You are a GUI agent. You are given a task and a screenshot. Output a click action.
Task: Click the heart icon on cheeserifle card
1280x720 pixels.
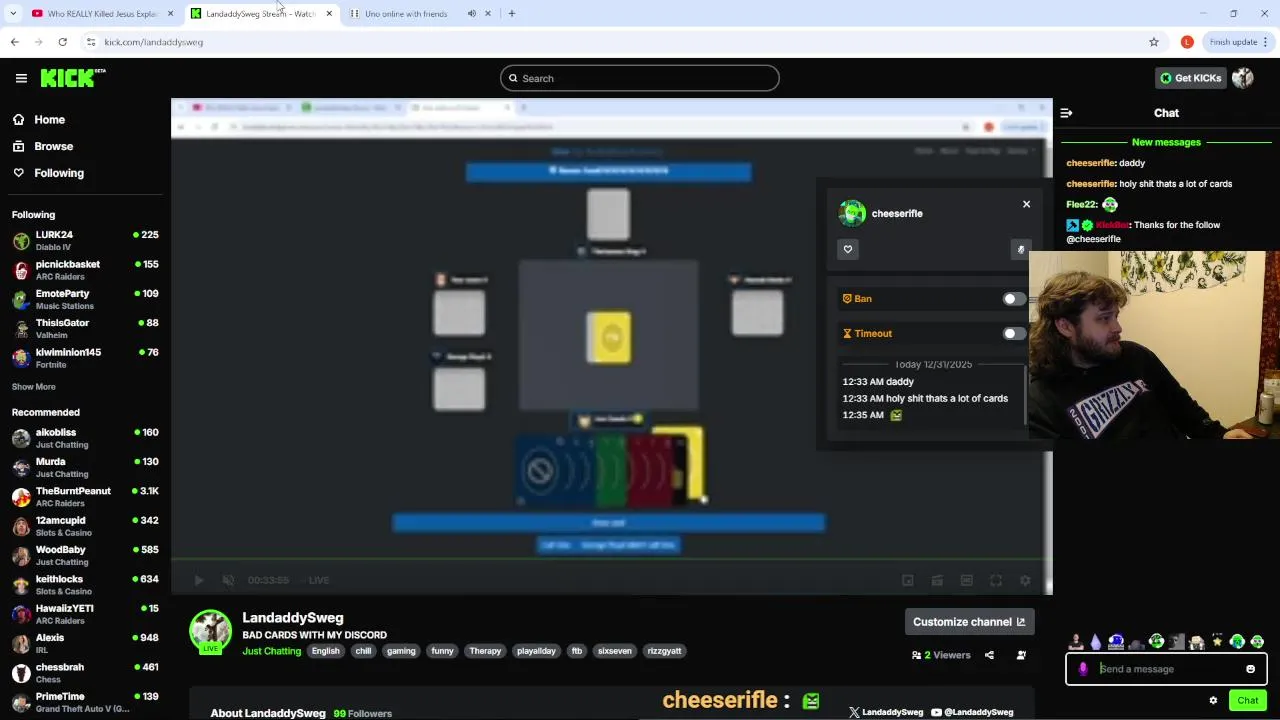[848, 249]
